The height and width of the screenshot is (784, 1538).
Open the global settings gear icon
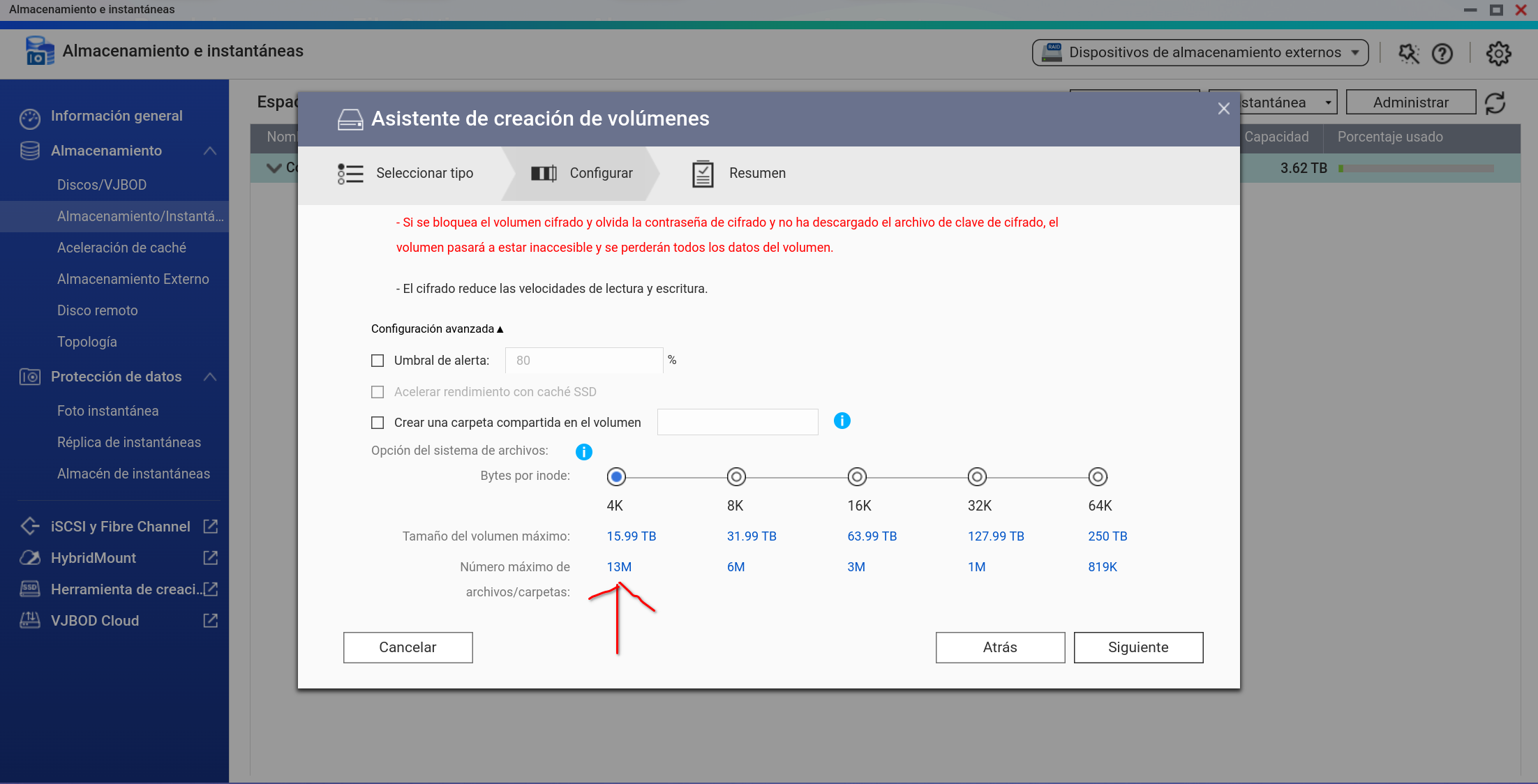(x=1498, y=53)
